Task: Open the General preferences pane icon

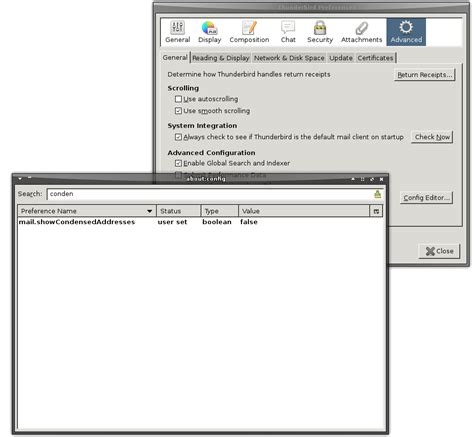Action: pos(177,32)
